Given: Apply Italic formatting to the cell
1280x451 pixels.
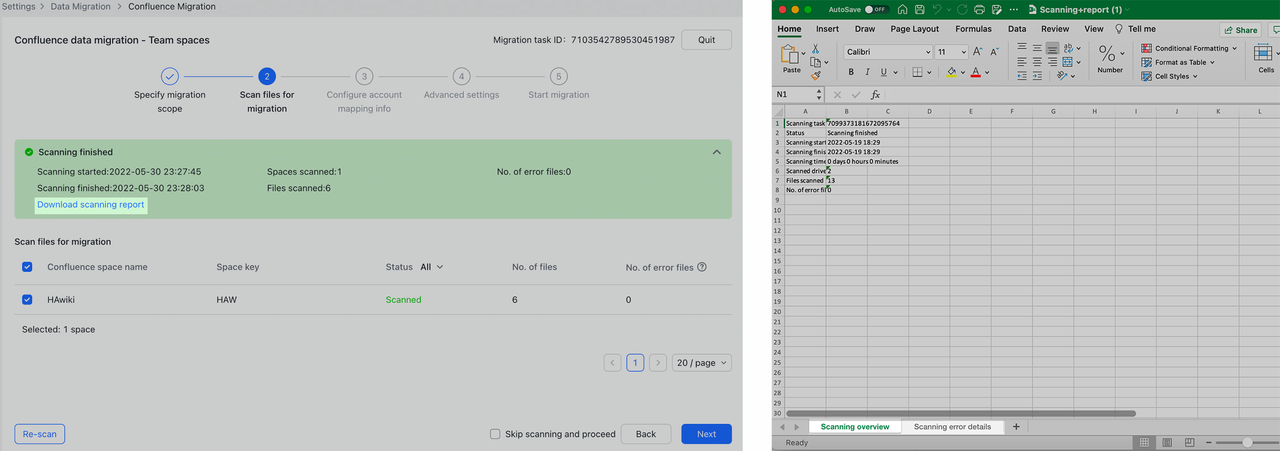Looking at the screenshot, I should click(x=867, y=72).
